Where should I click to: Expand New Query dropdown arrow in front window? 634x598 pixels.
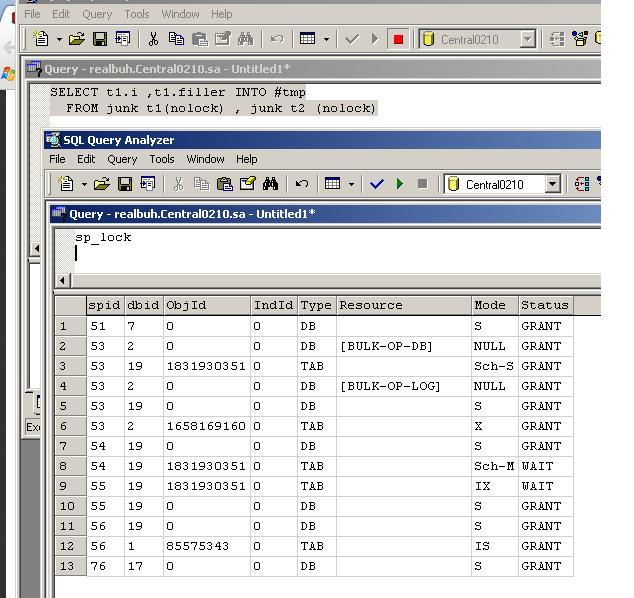click(x=84, y=184)
